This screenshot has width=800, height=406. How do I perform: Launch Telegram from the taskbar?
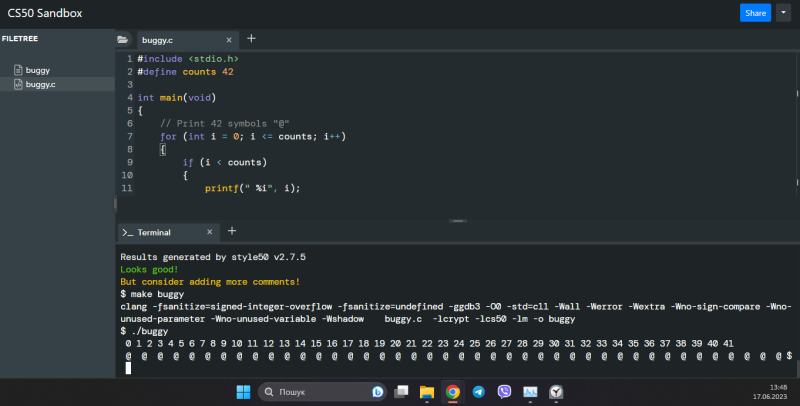point(478,392)
